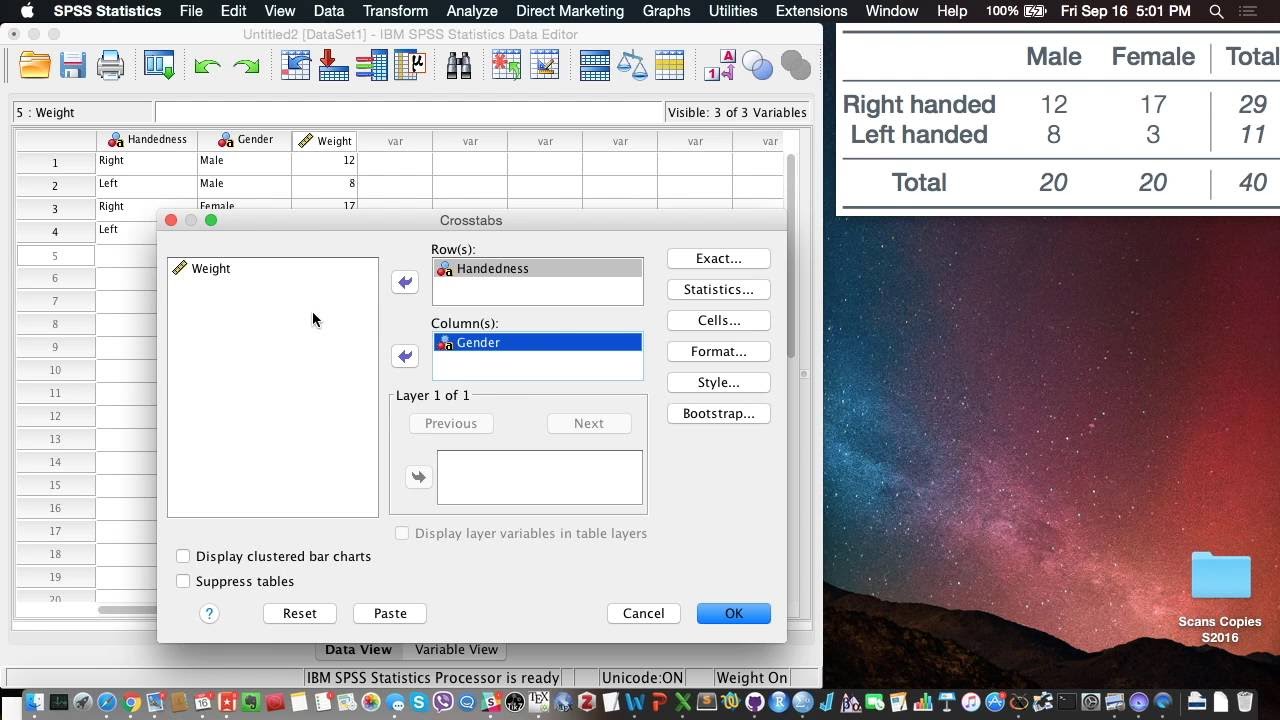Select Handedness in the Row(s) list
1280x720 pixels.
click(538, 268)
